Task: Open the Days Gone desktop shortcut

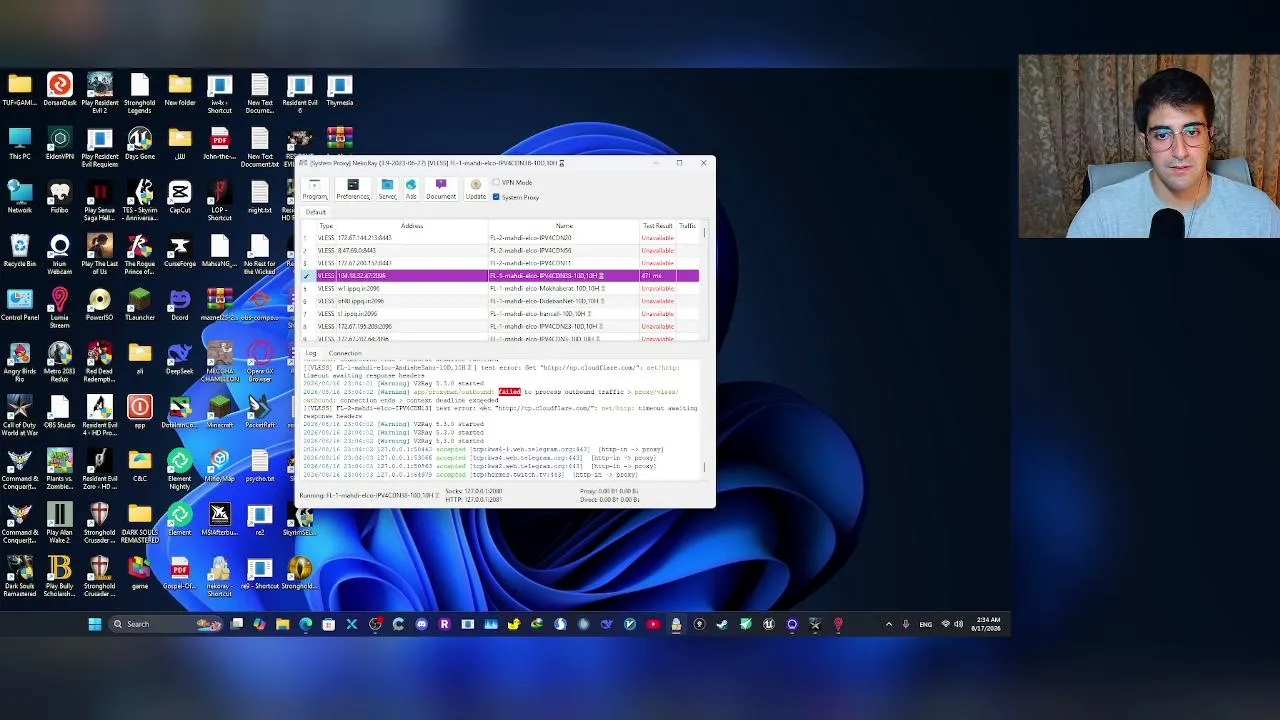Action: [x=139, y=143]
